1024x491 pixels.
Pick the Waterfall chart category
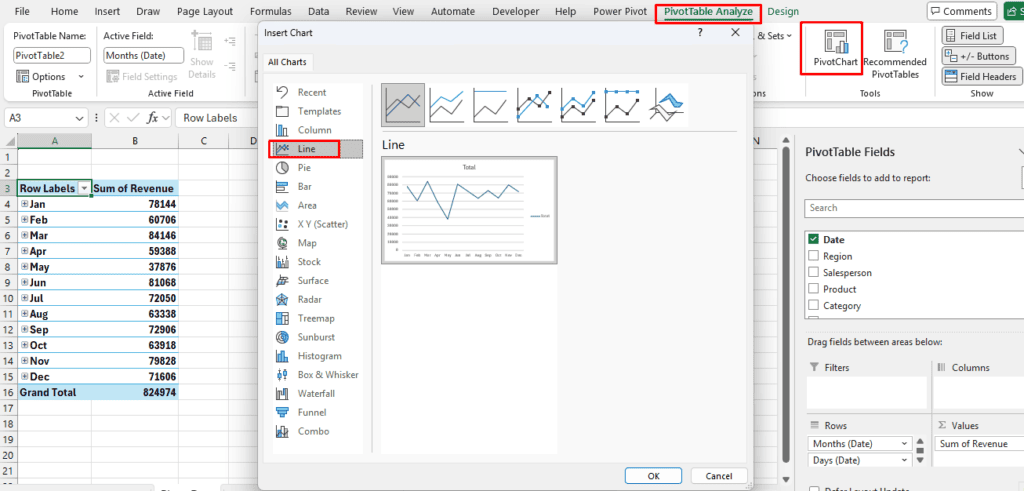coord(317,394)
